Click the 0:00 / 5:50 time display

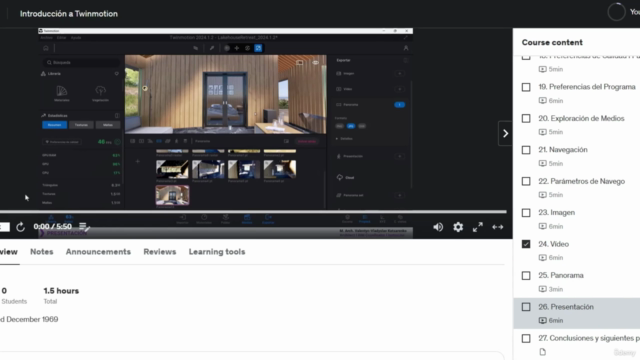(x=52, y=227)
